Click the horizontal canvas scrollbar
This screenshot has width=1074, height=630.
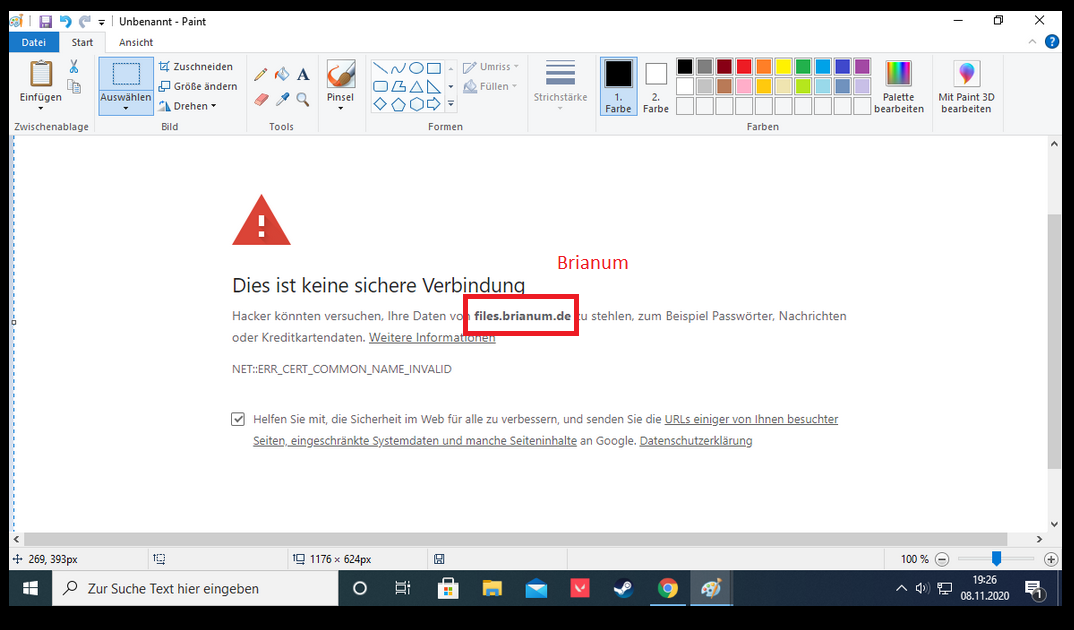click(x=516, y=539)
